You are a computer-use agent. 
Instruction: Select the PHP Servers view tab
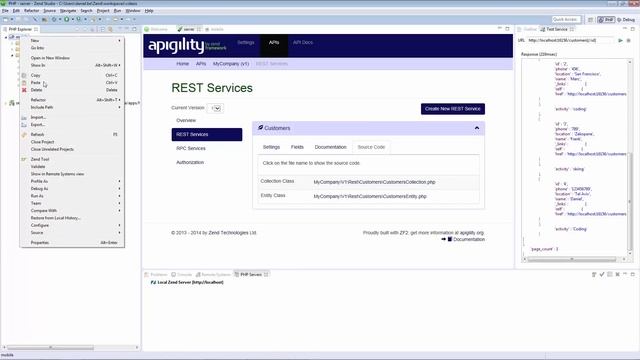tap(251, 274)
